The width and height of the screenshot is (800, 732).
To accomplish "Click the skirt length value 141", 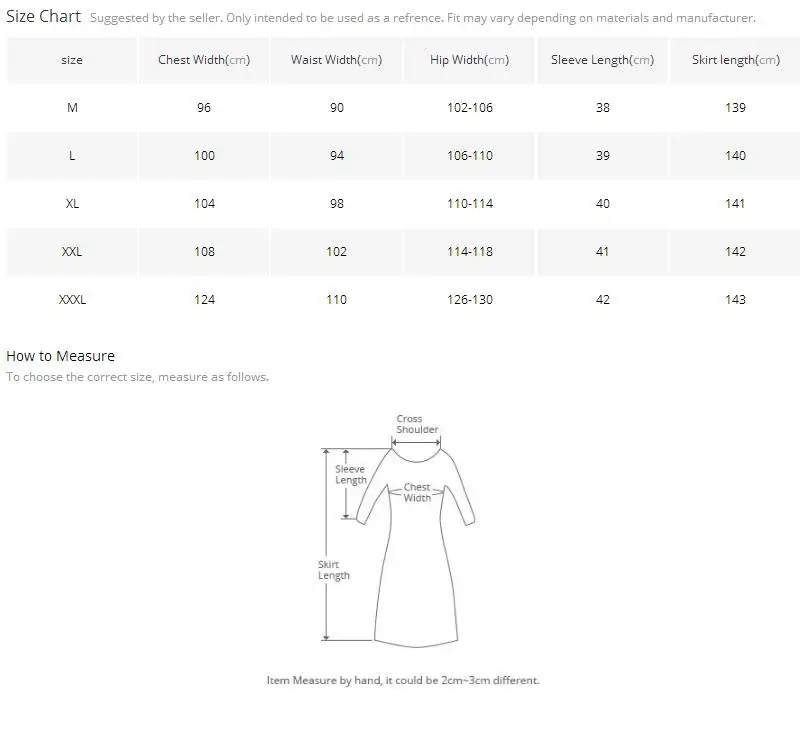I will tap(735, 204).
